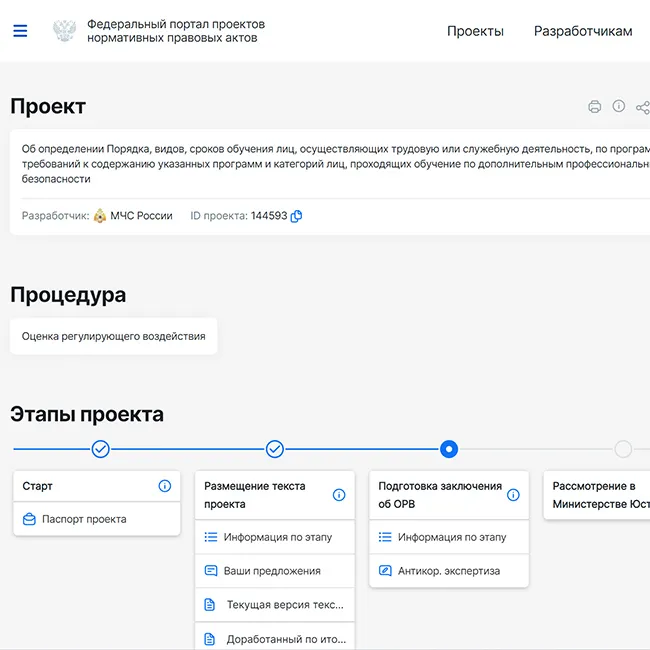The height and width of the screenshot is (650, 650).
Task: Click the Старт stage card header
Action: [97, 486]
